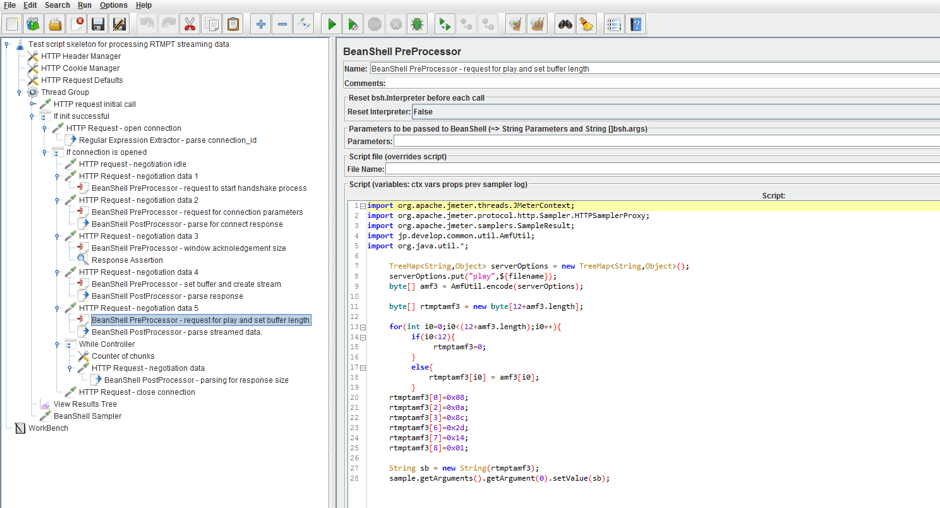Click the Remote Start All icon
This screenshot has width=940, height=508.
click(445, 25)
